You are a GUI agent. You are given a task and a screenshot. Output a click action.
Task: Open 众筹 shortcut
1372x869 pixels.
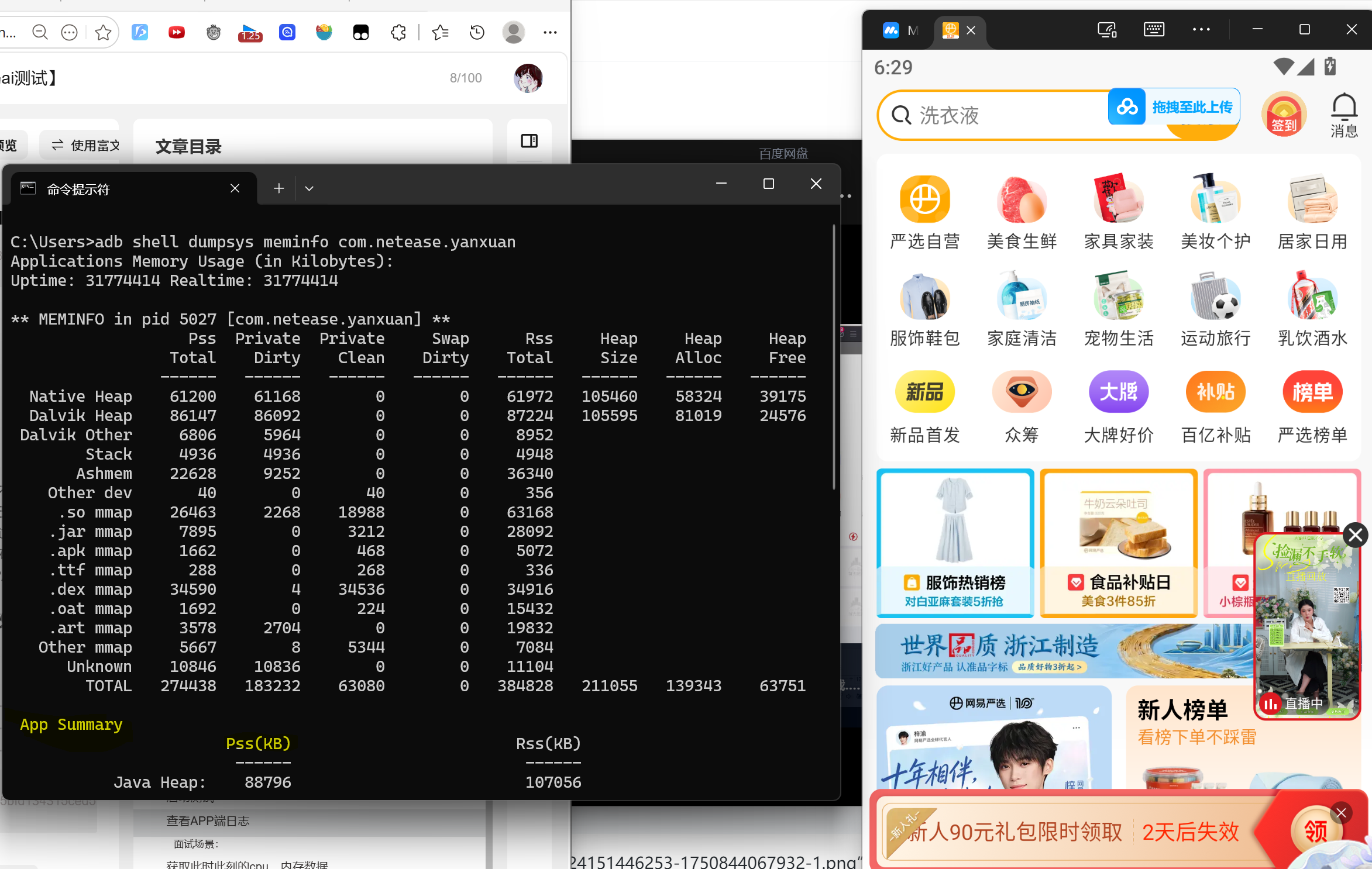click(1022, 407)
